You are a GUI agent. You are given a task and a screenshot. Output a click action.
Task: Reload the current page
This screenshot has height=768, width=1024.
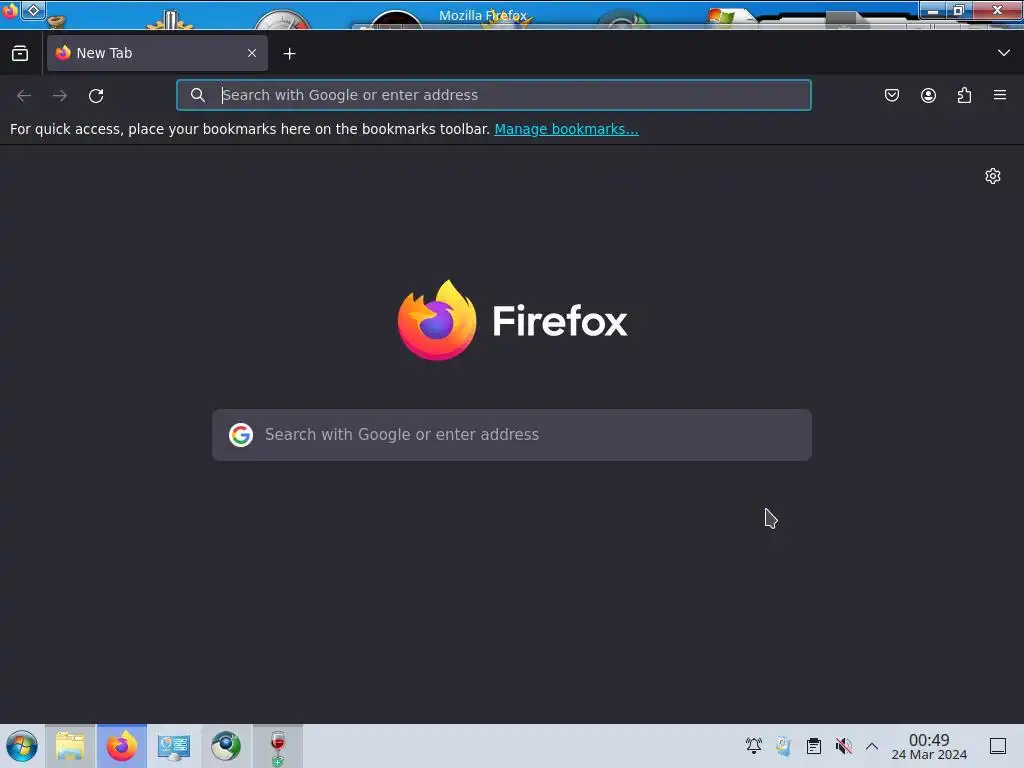pyautogui.click(x=96, y=95)
